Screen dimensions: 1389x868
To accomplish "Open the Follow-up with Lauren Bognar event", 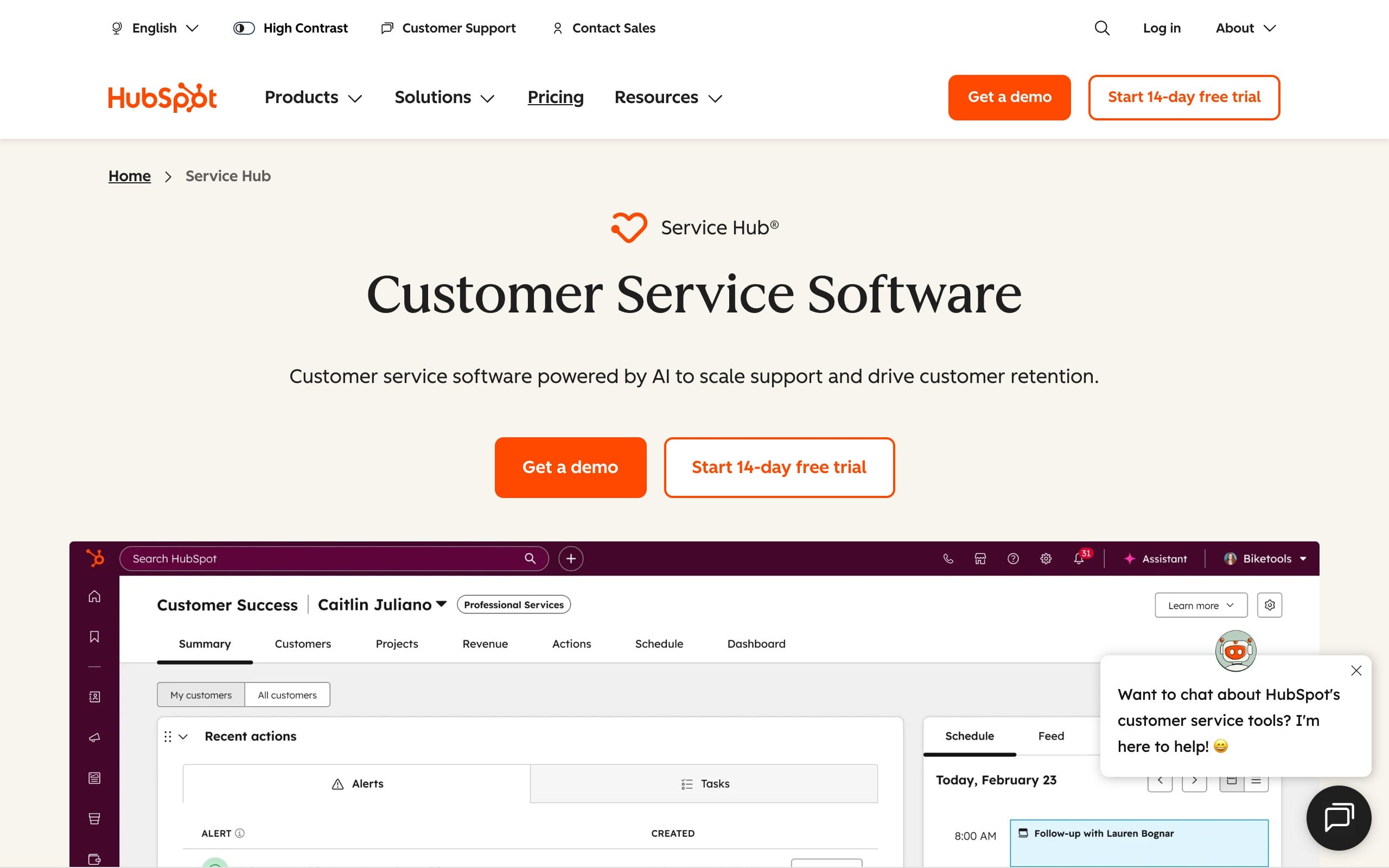I will [1139, 842].
